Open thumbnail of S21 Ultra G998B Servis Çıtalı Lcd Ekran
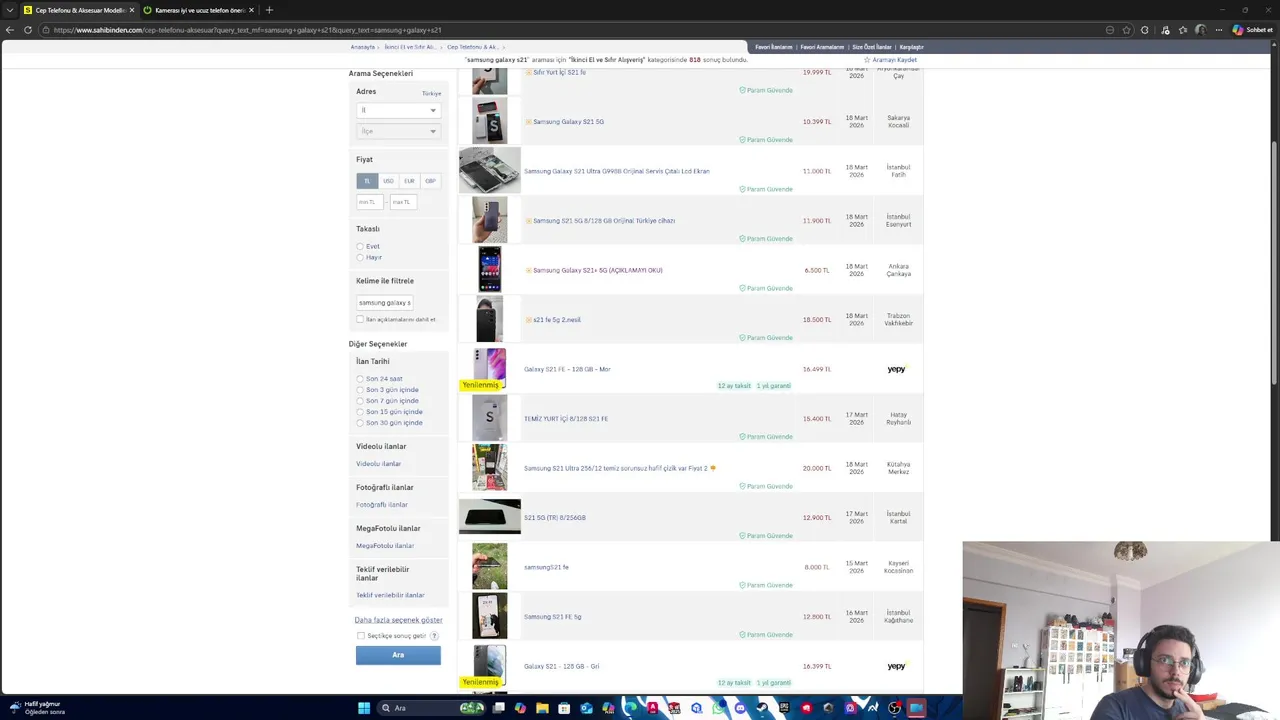1280x720 pixels. click(489, 170)
